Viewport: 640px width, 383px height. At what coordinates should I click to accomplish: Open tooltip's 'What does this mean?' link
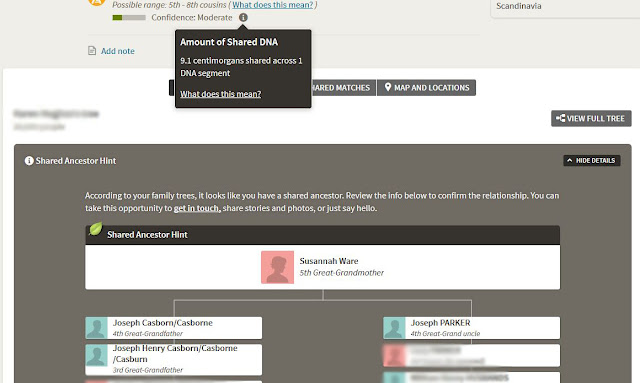tap(220, 94)
